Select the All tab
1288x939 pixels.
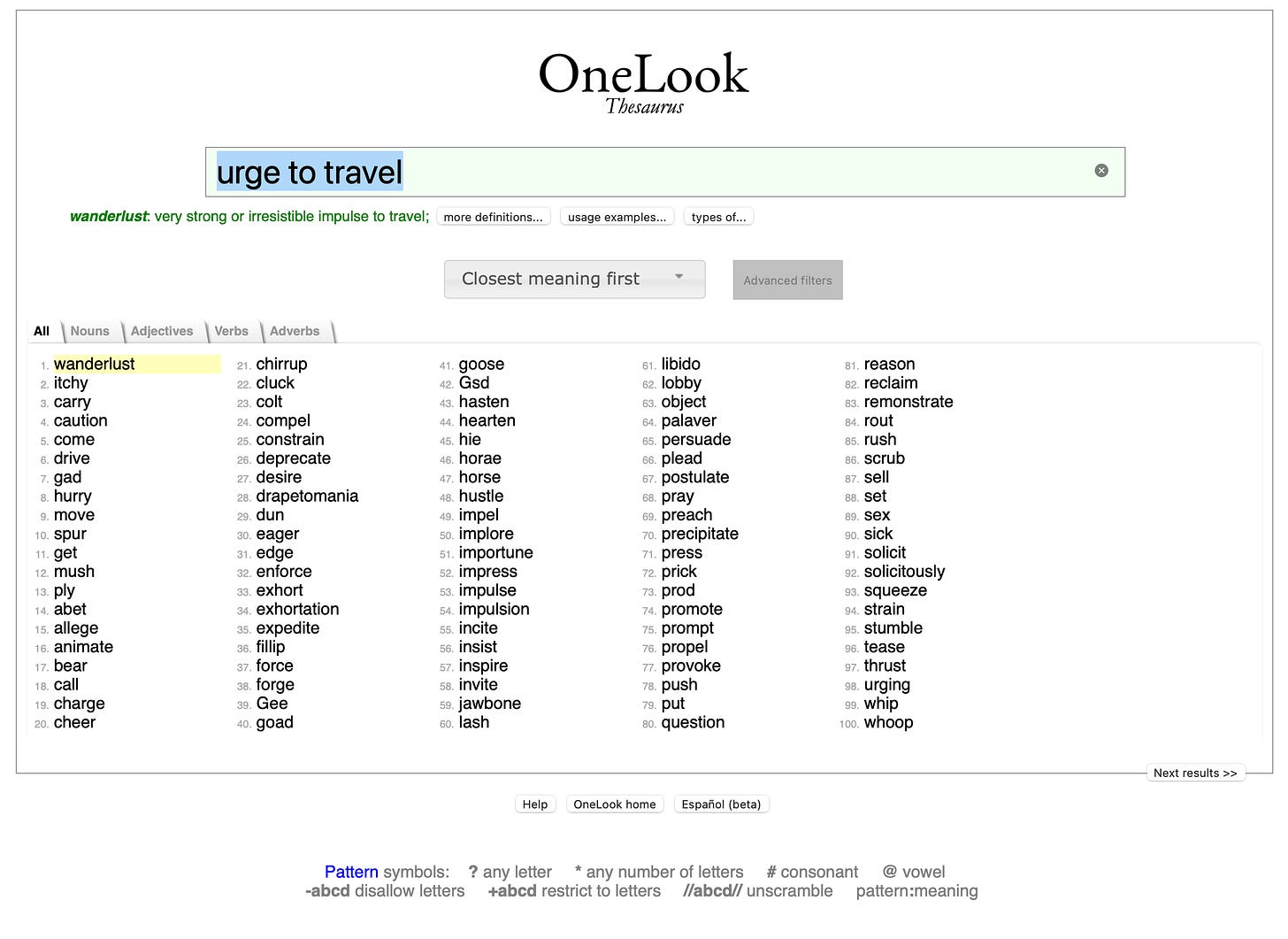pyautogui.click(x=42, y=331)
